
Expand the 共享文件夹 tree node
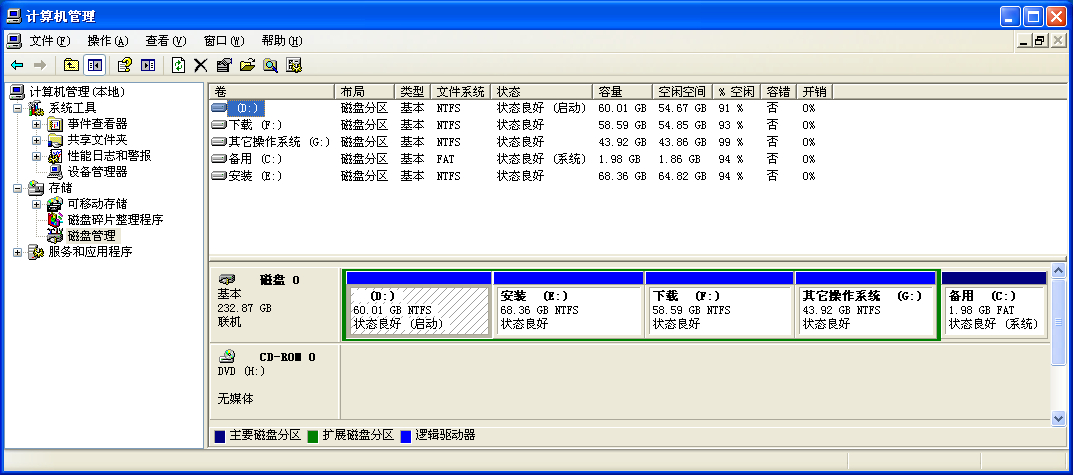[x=36, y=140]
